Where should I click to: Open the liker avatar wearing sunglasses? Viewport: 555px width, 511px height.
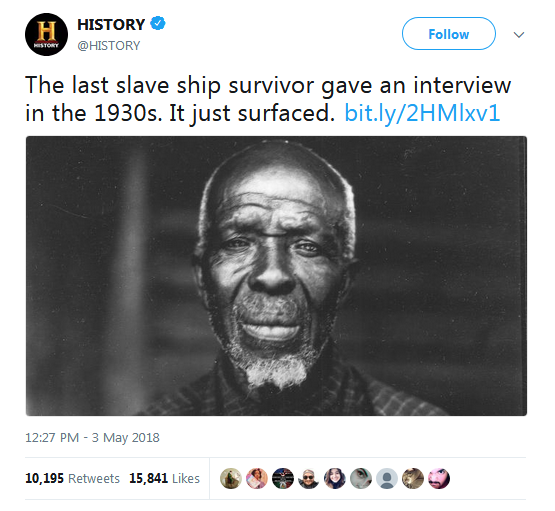(309, 478)
